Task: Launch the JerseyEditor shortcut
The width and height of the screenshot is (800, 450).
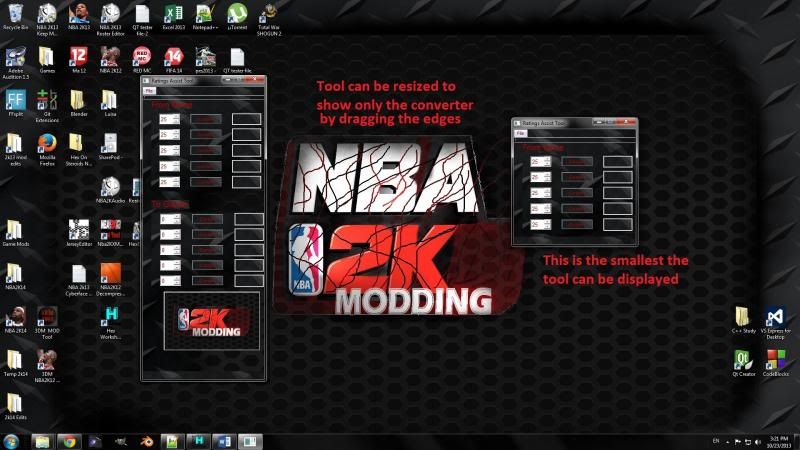Action: click(x=79, y=233)
